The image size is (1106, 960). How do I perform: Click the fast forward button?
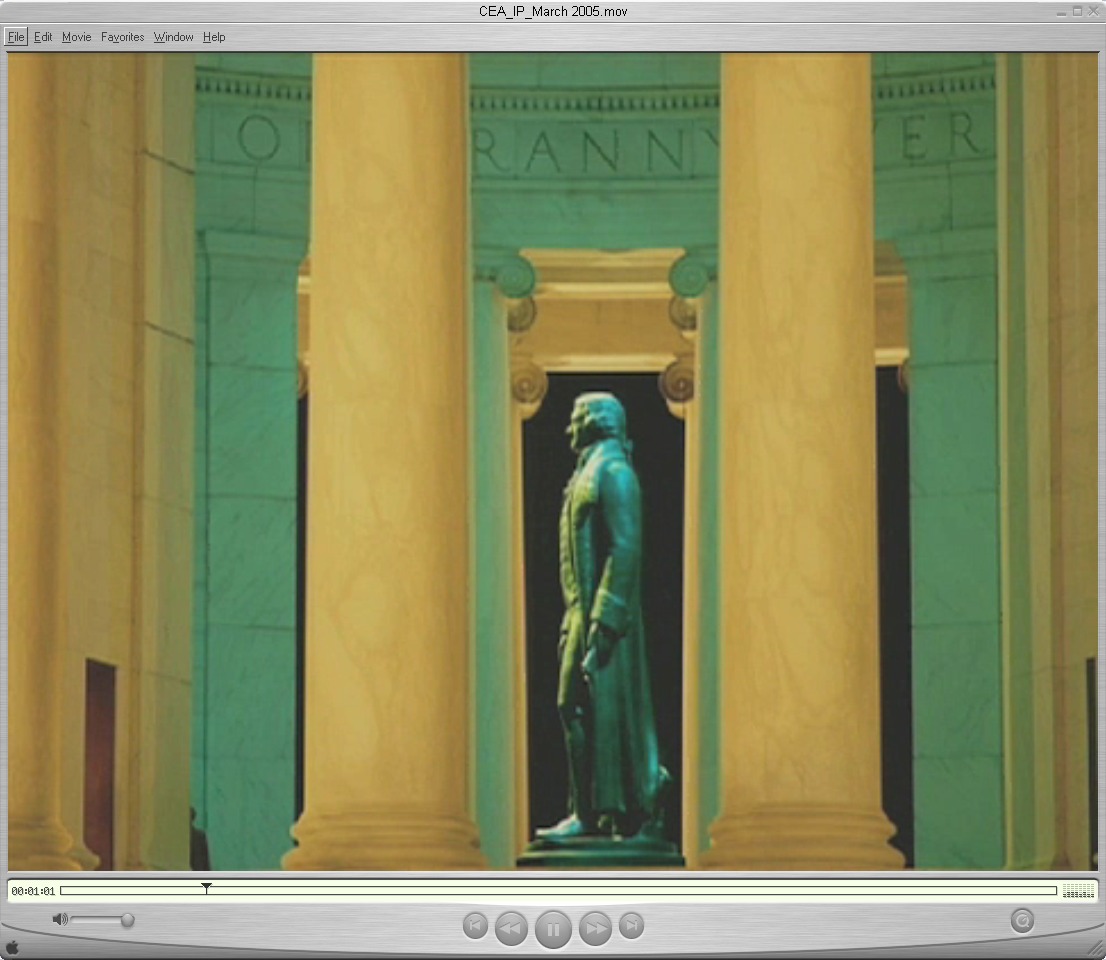(595, 928)
